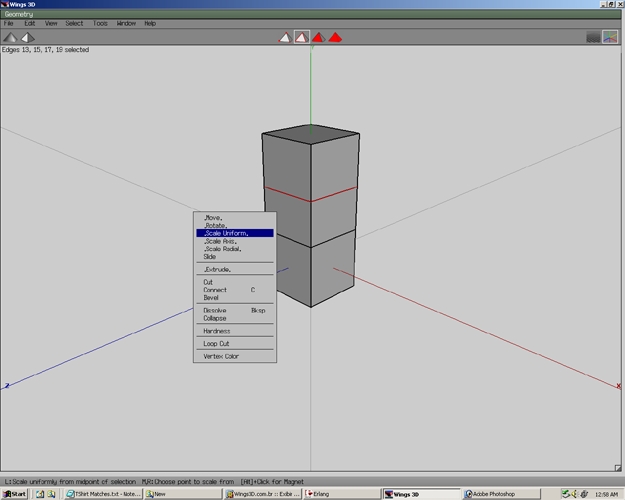Choose Dissolve from context menu
The height and width of the screenshot is (500, 625).
[x=235, y=310]
